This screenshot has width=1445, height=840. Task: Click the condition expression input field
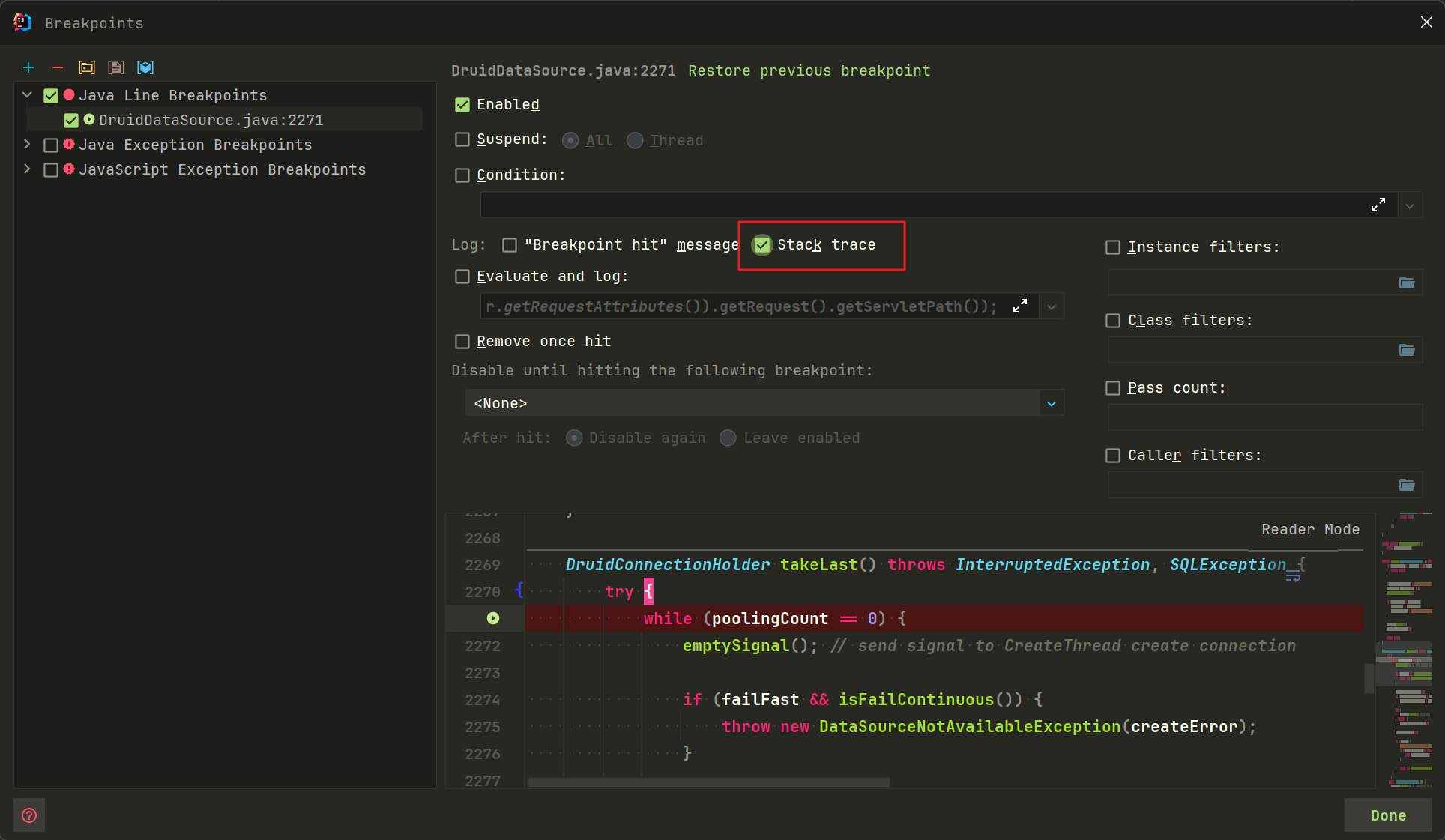tap(921, 206)
